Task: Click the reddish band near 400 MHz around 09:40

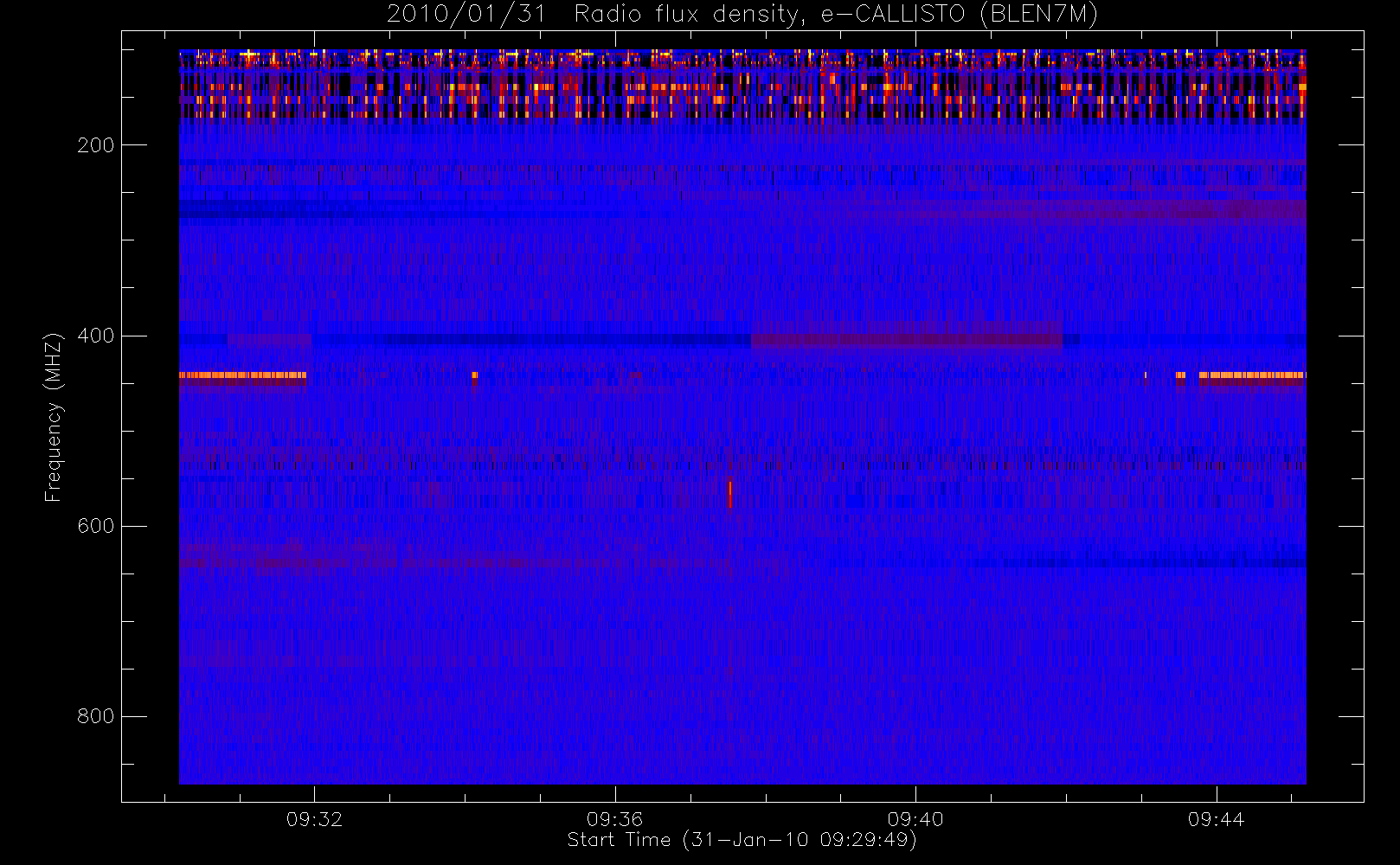Action: point(906,339)
